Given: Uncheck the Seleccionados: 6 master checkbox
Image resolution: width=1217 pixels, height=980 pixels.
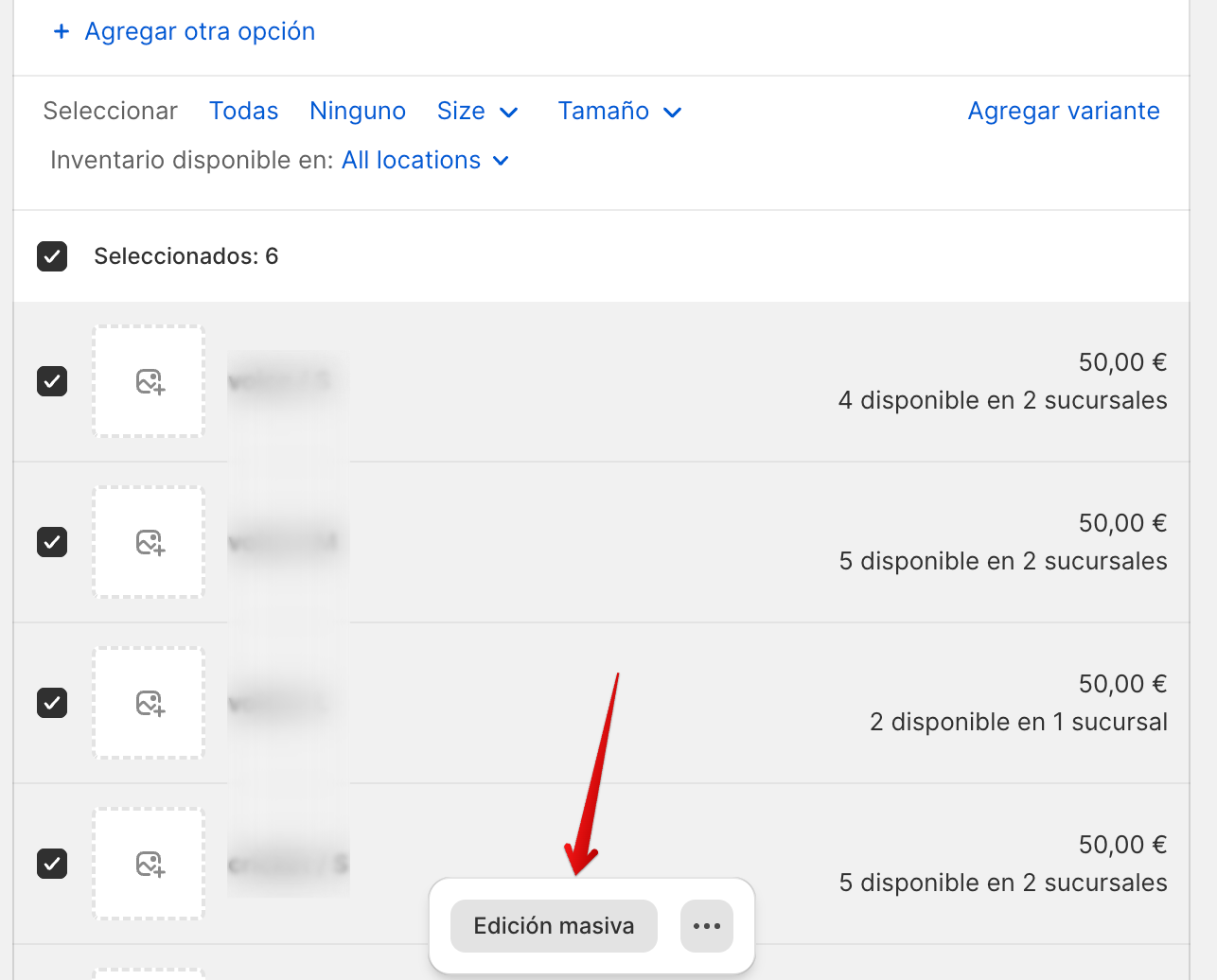Looking at the screenshot, I should 52,256.
